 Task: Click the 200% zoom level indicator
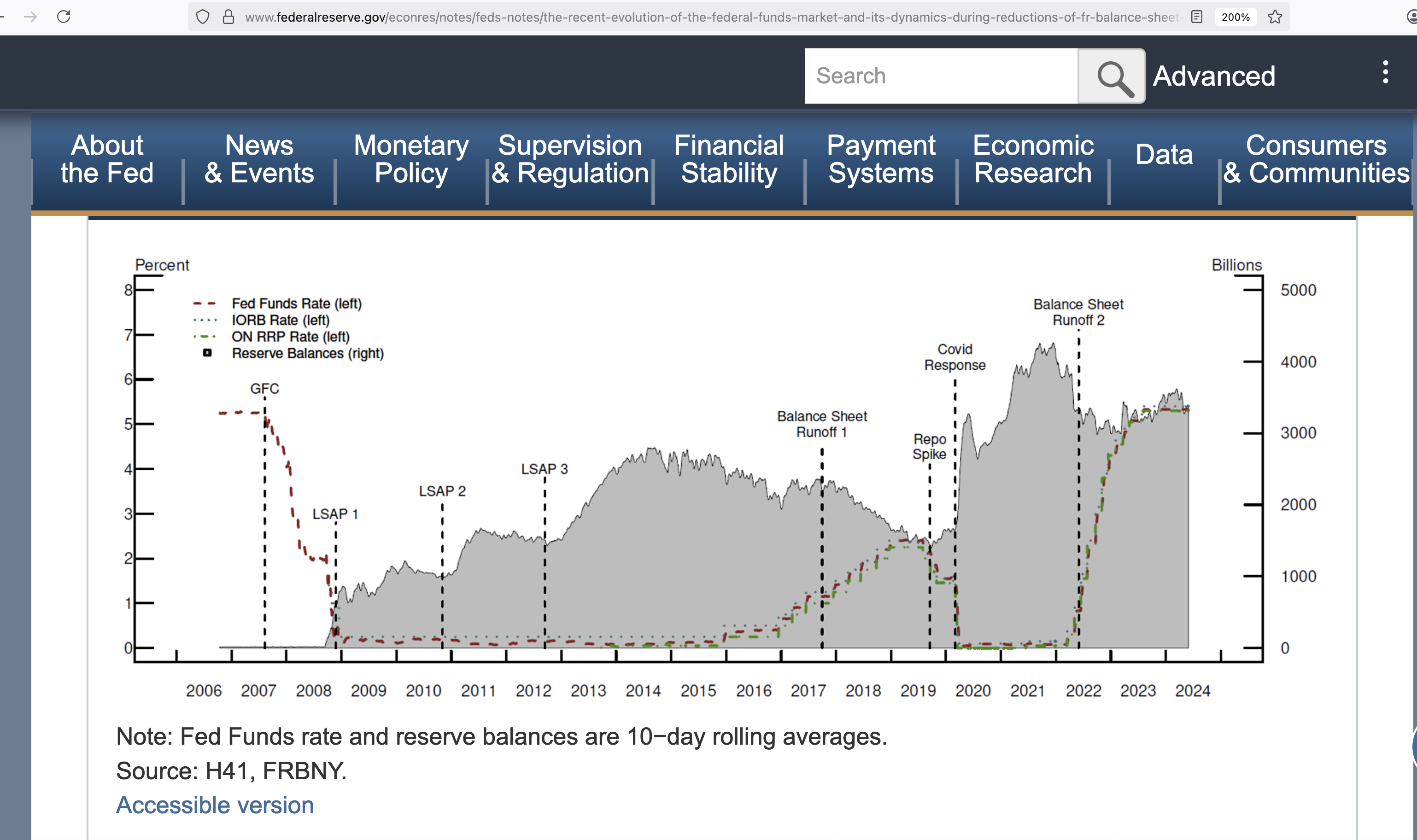tap(1235, 17)
